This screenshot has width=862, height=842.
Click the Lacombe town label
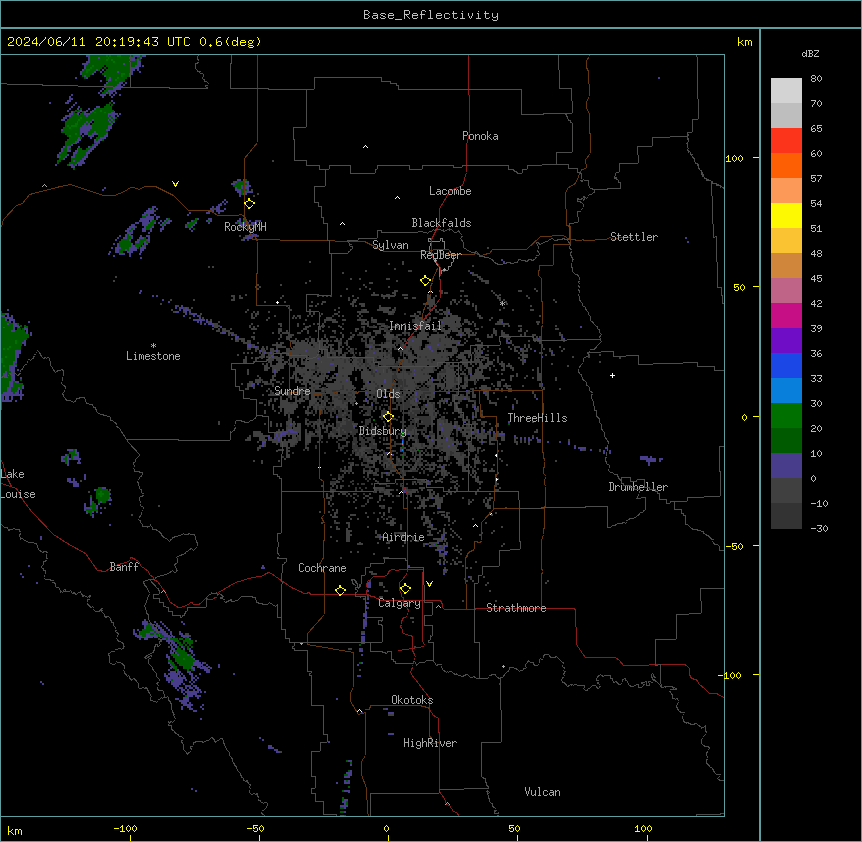click(x=450, y=191)
